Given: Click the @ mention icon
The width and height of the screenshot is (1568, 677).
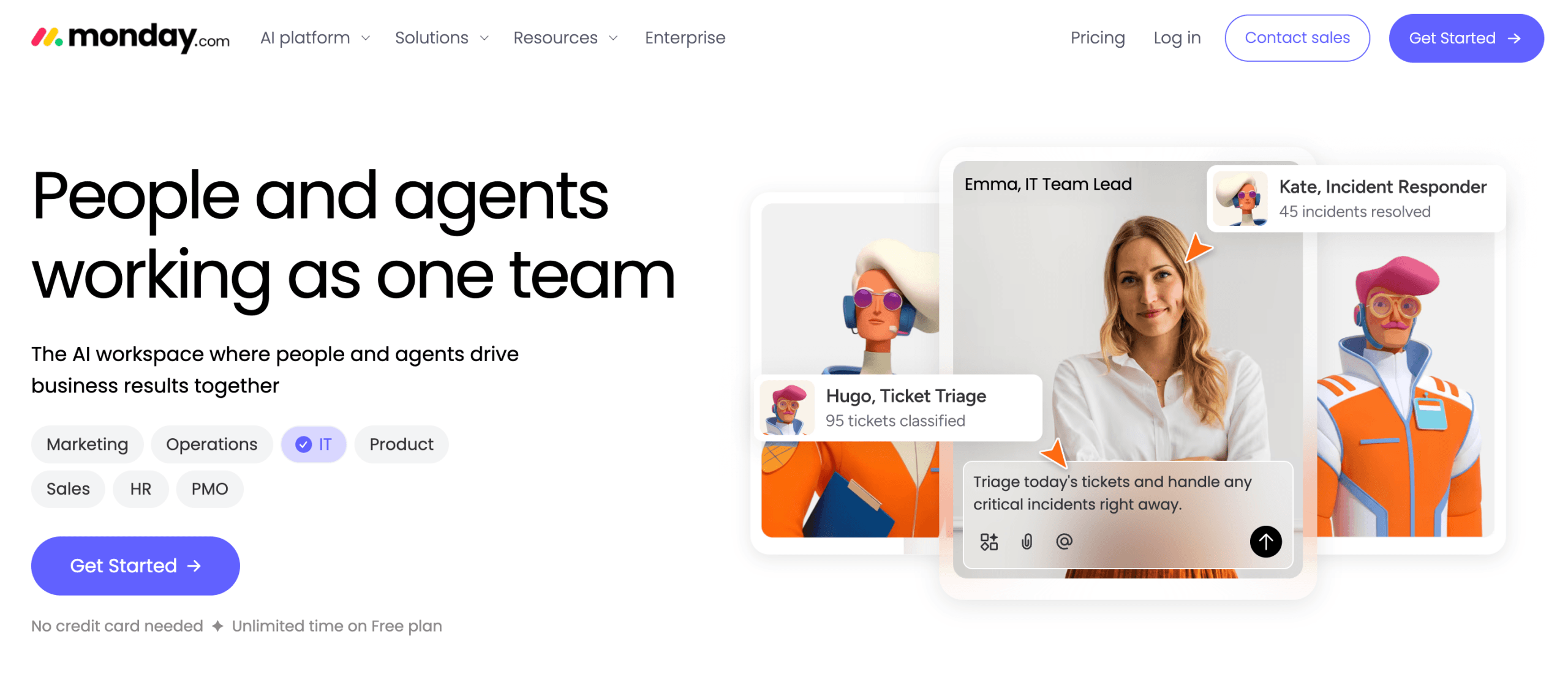Looking at the screenshot, I should pos(1064,541).
